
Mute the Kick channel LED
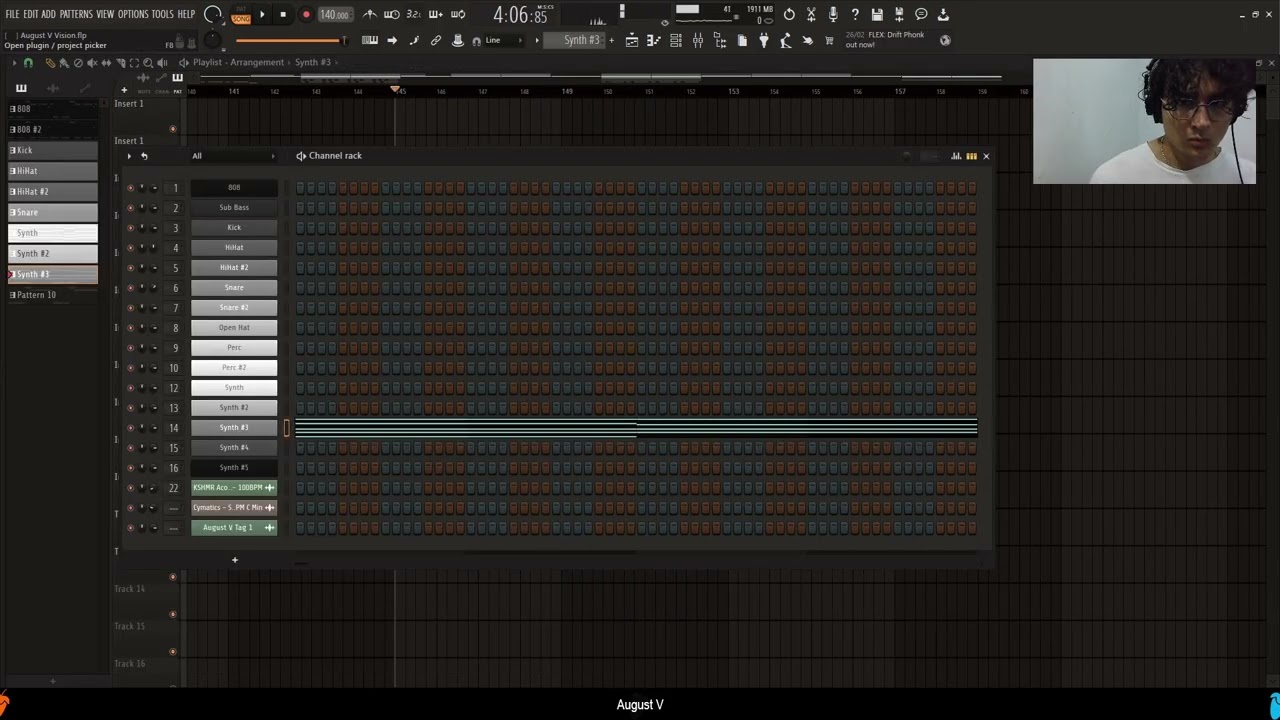[130, 228]
